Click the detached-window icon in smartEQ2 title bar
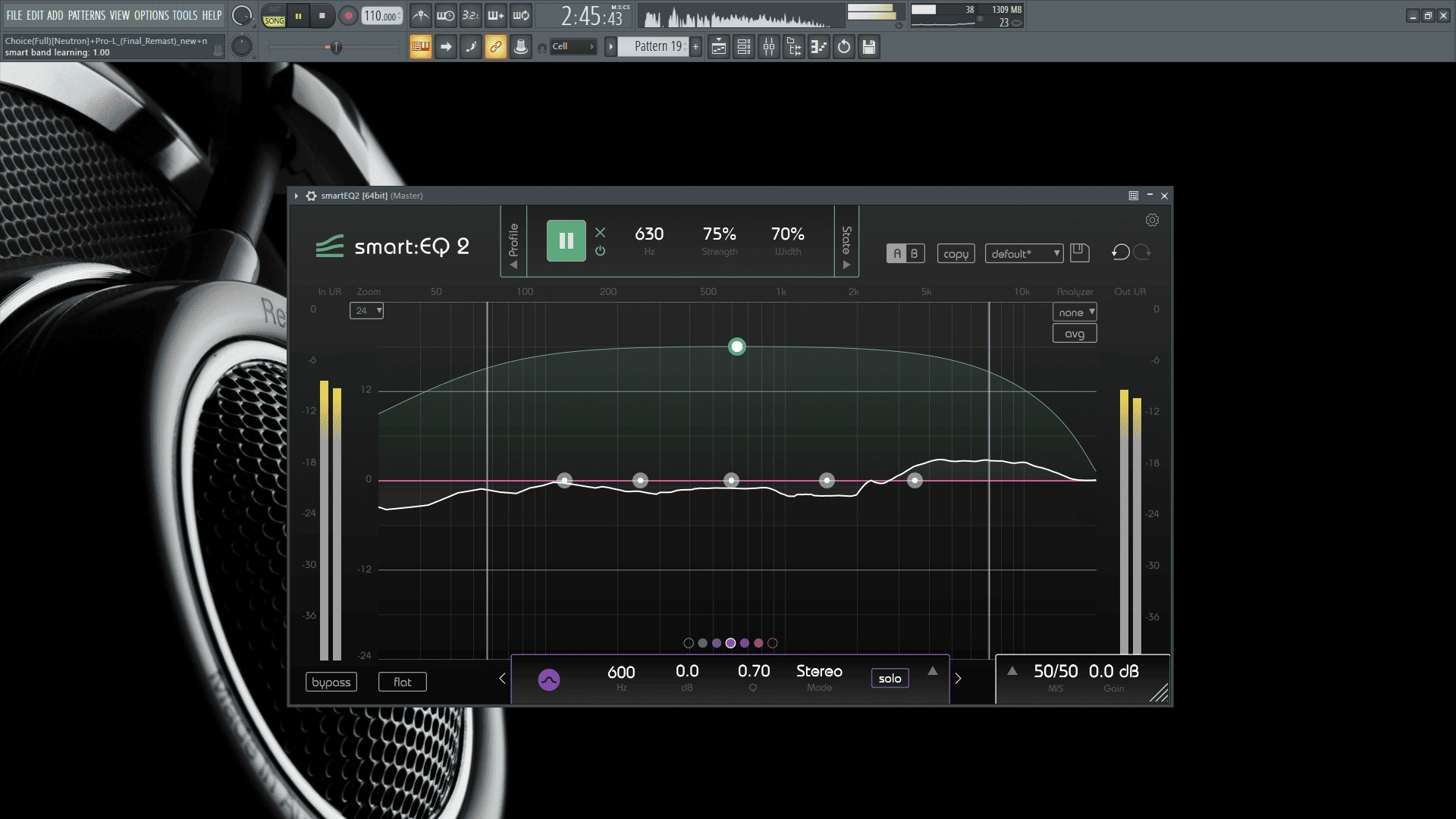The height and width of the screenshot is (819, 1456). (x=1134, y=196)
